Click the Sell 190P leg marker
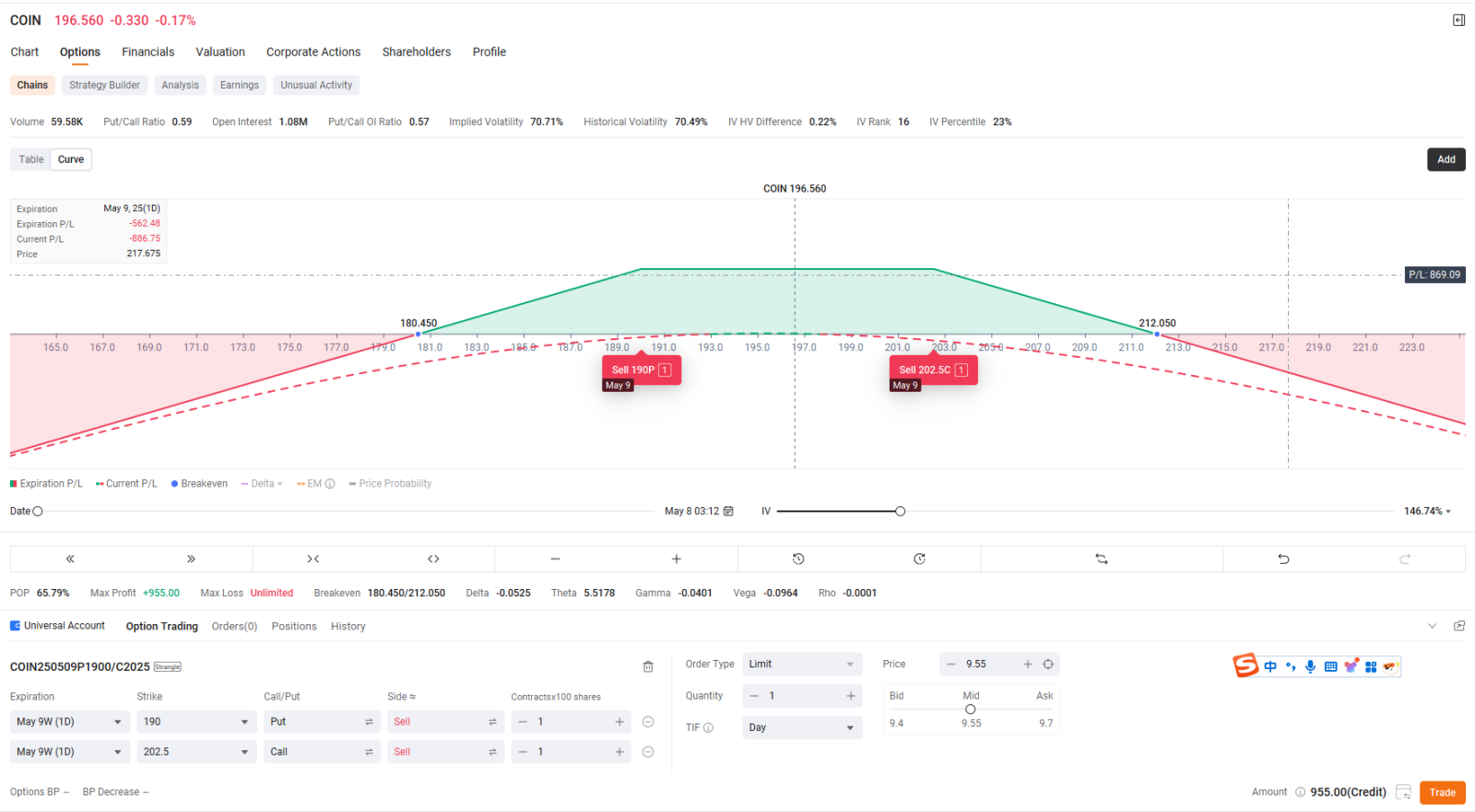Screen dimensions: 1475x812 642,370
